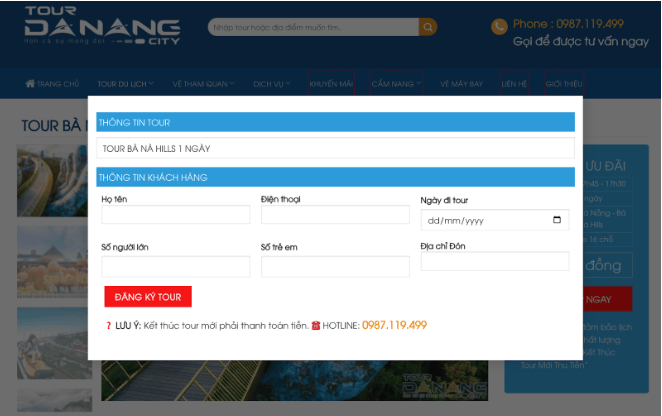The width and height of the screenshot is (662, 416).
Task: Focus the Điện thoại input field
Action: (335, 215)
